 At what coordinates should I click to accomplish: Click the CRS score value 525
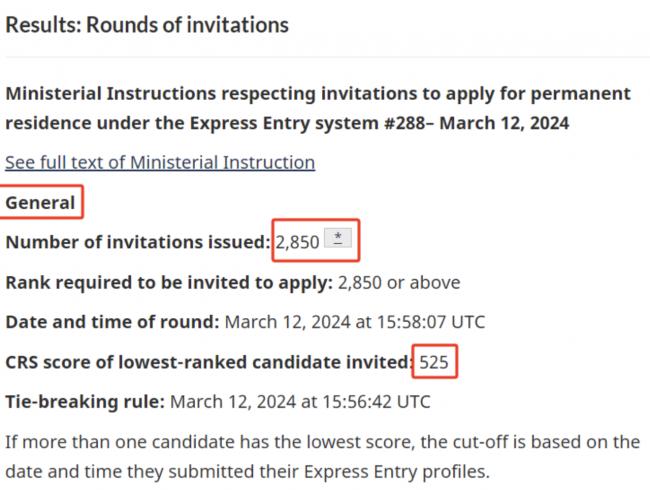pyautogui.click(x=434, y=362)
